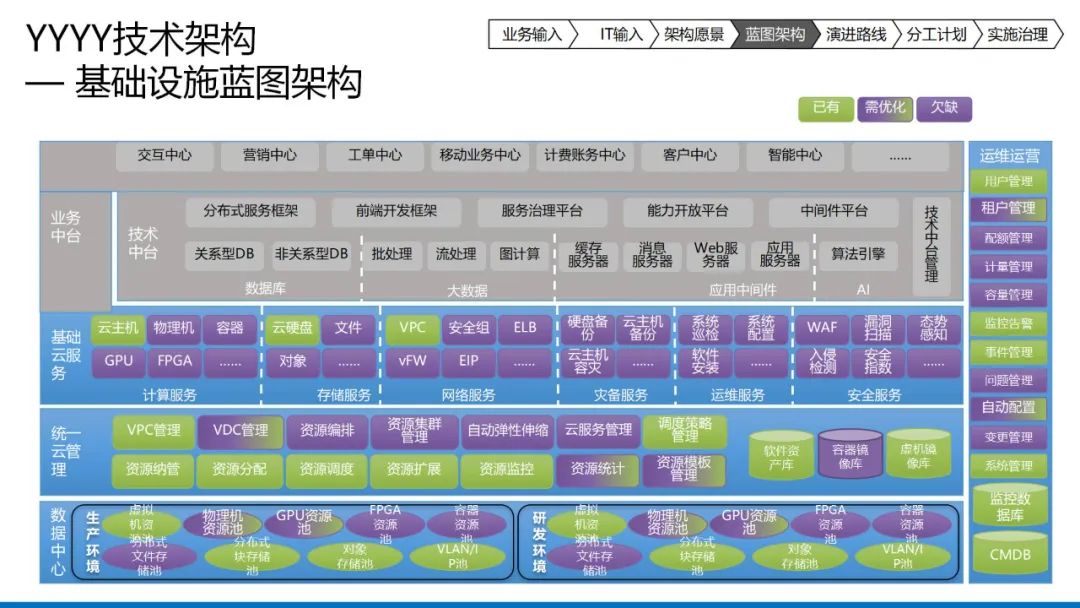Open the 云硬盘 storage service icon
Image resolution: width=1080 pixels, height=608 pixels.
coord(290,328)
